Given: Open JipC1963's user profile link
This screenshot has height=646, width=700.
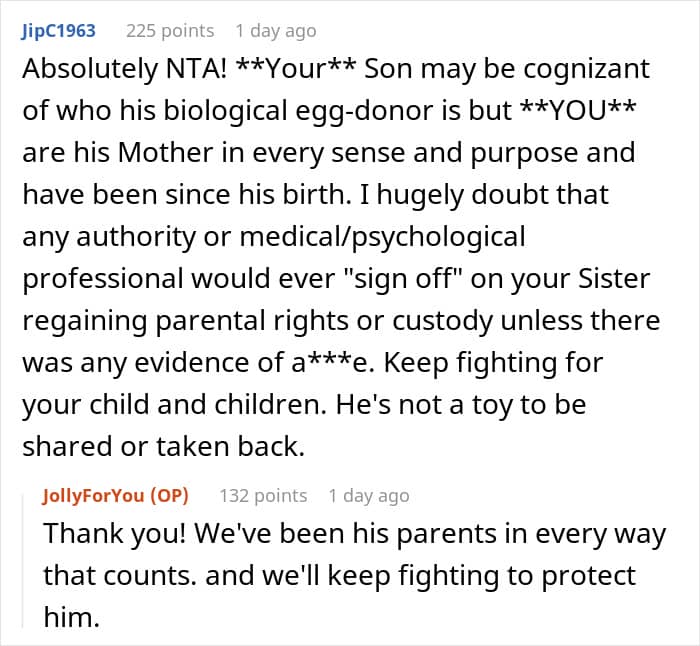Looking at the screenshot, I should [x=58, y=31].
